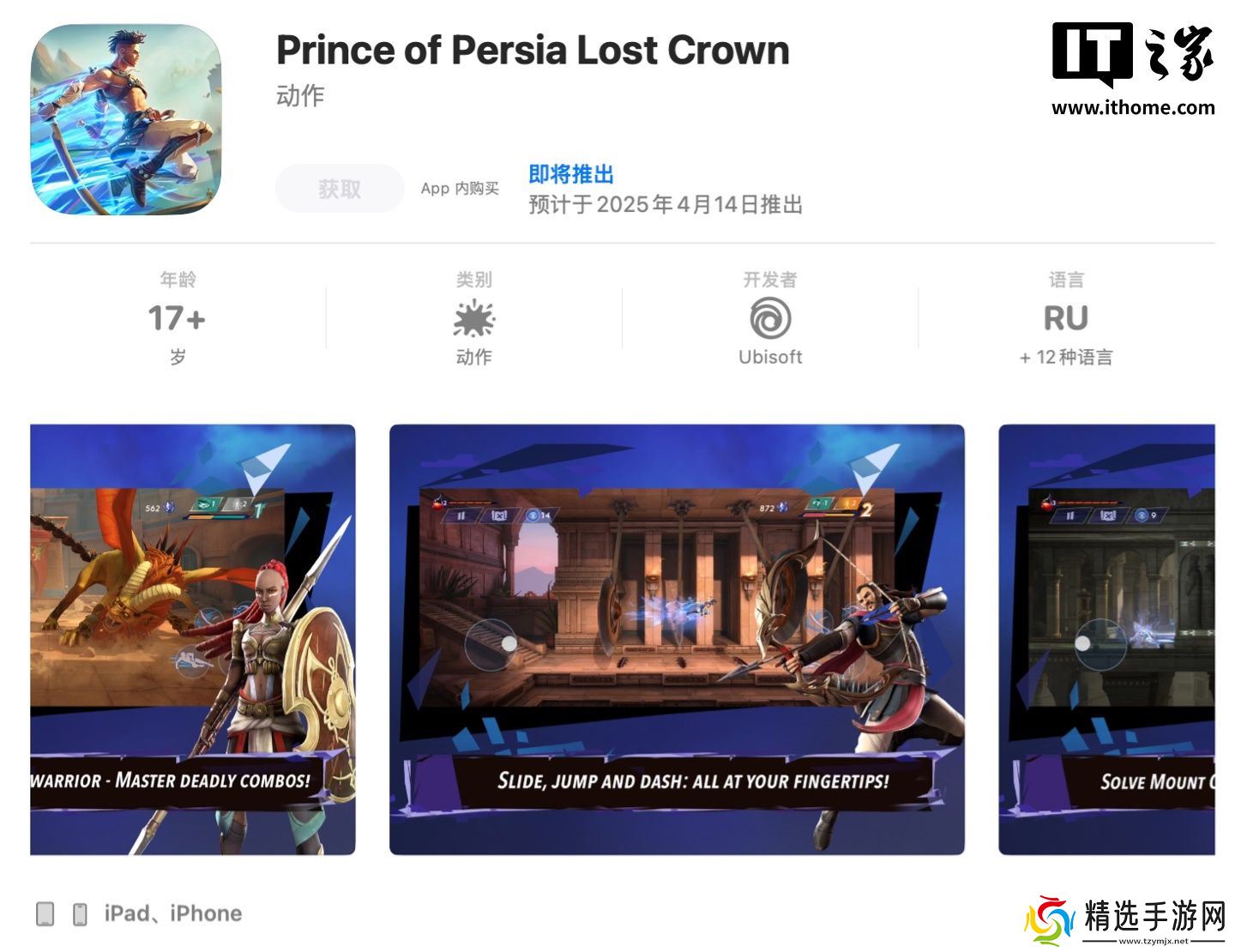The width and height of the screenshot is (1235, 952).
Task: Click the 17+ age rating
Action: pos(177,318)
